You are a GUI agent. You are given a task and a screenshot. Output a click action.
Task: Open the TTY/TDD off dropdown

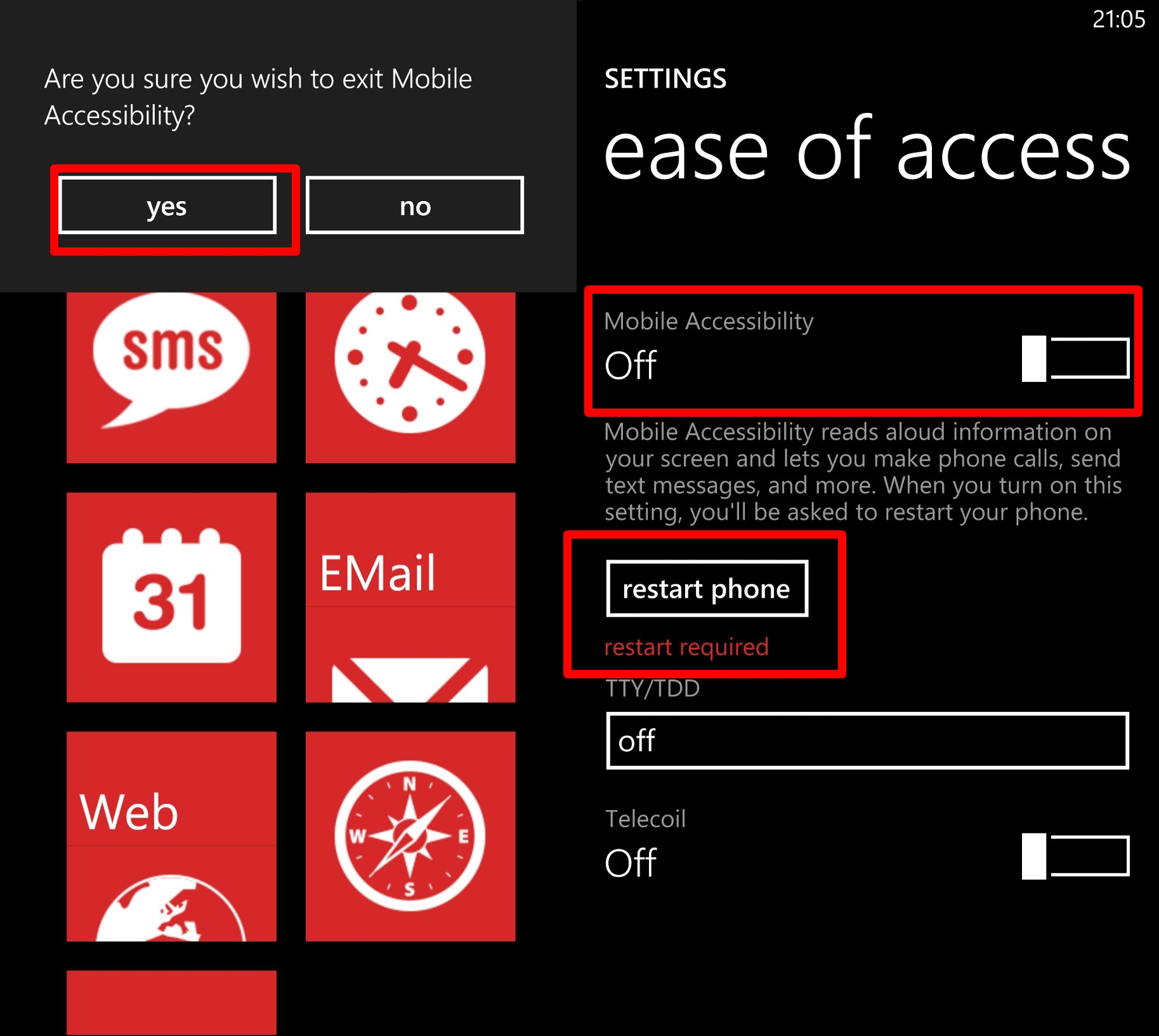[867, 740]
